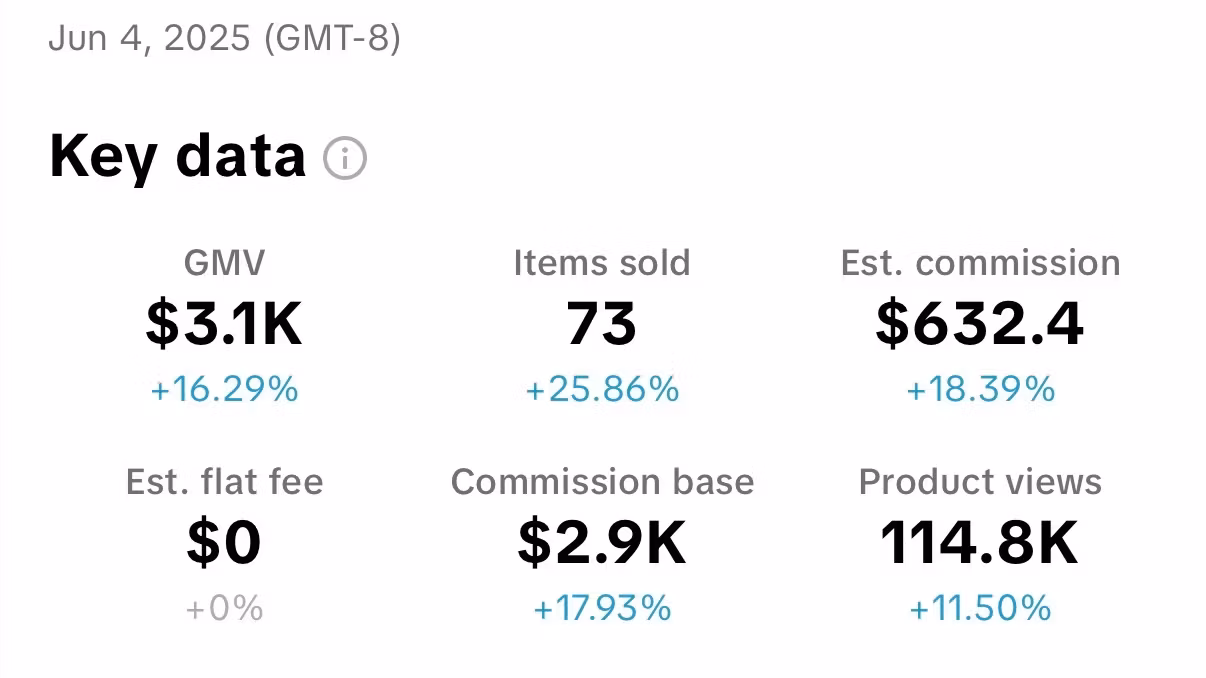The image size is (1206, 678).
Task: Tap the Items sold value 73
Action: [602, 324]
